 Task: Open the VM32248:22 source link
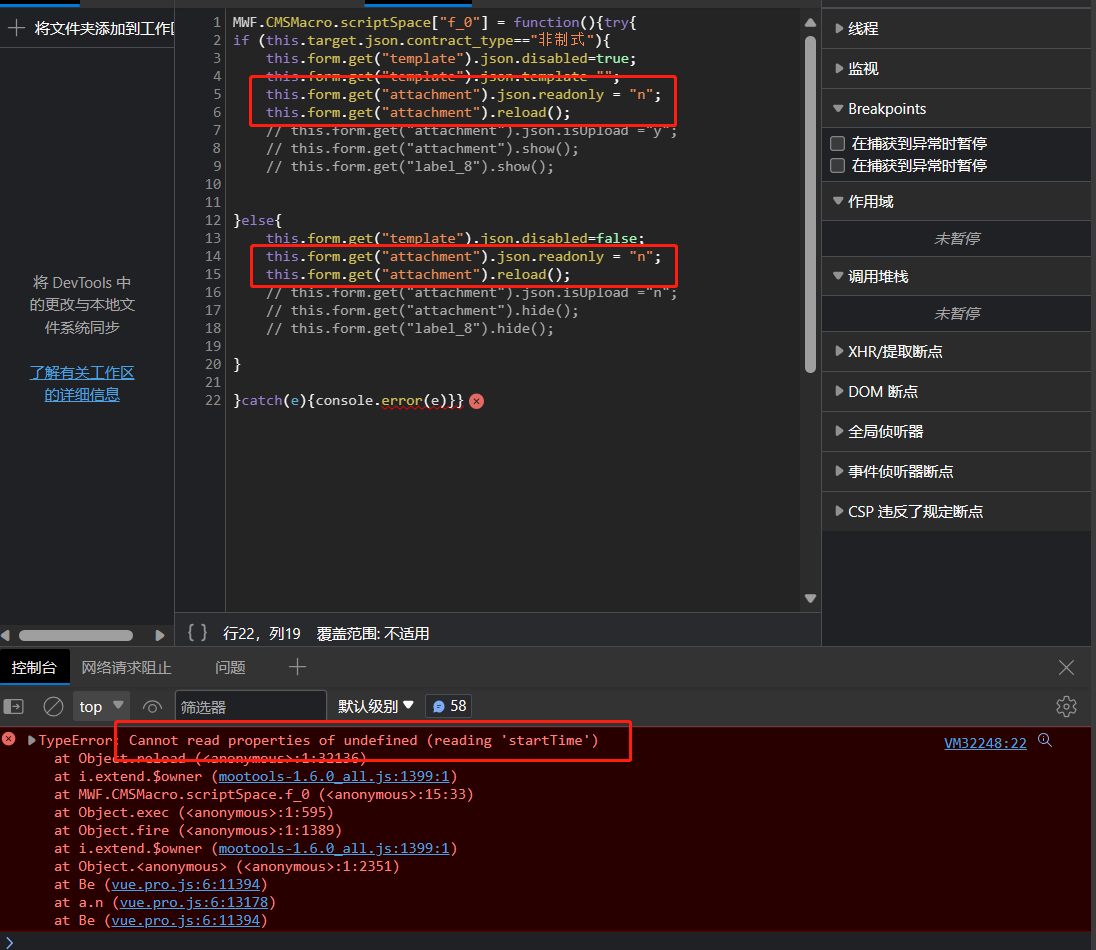coord(985,743)
